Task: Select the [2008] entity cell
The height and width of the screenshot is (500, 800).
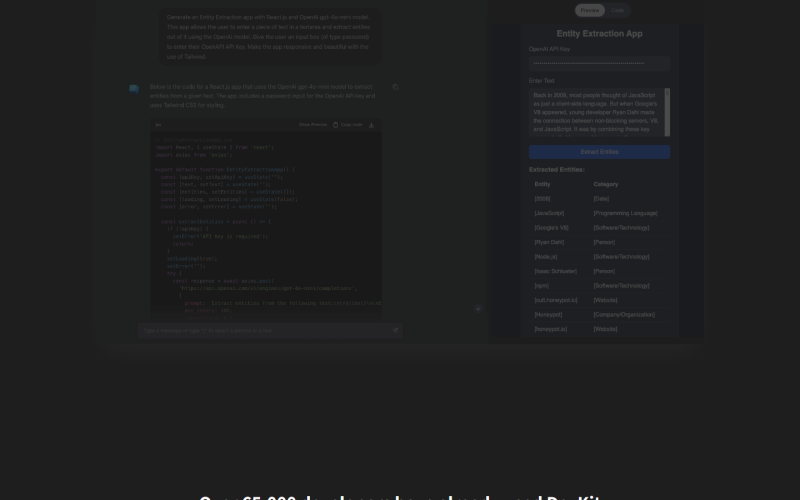Action: pos(542,199)
